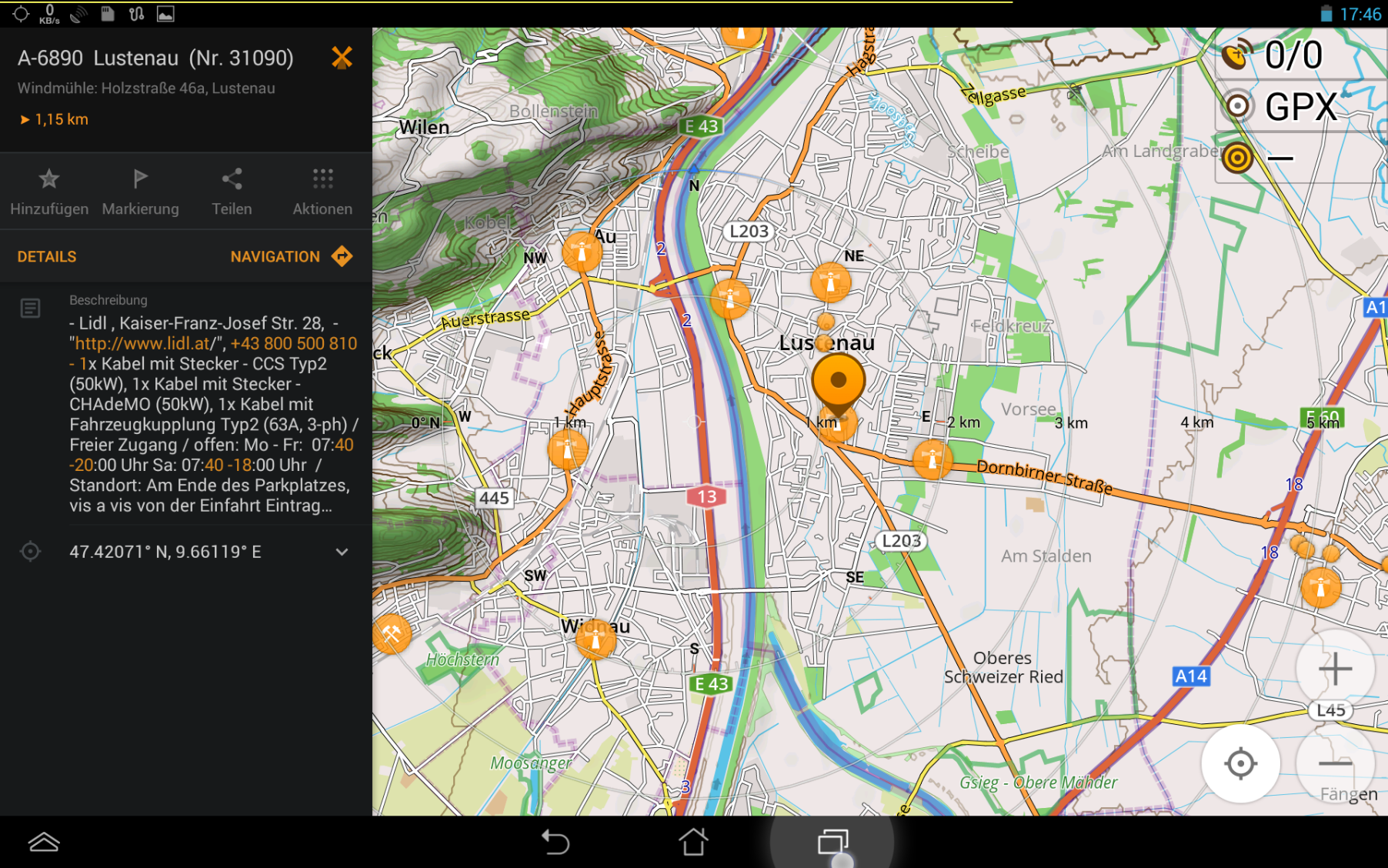Image resolution: width=1388 pixels, height=868 pixels.
Task: Share this location via Teilen
Action: (x=232, y=192)
